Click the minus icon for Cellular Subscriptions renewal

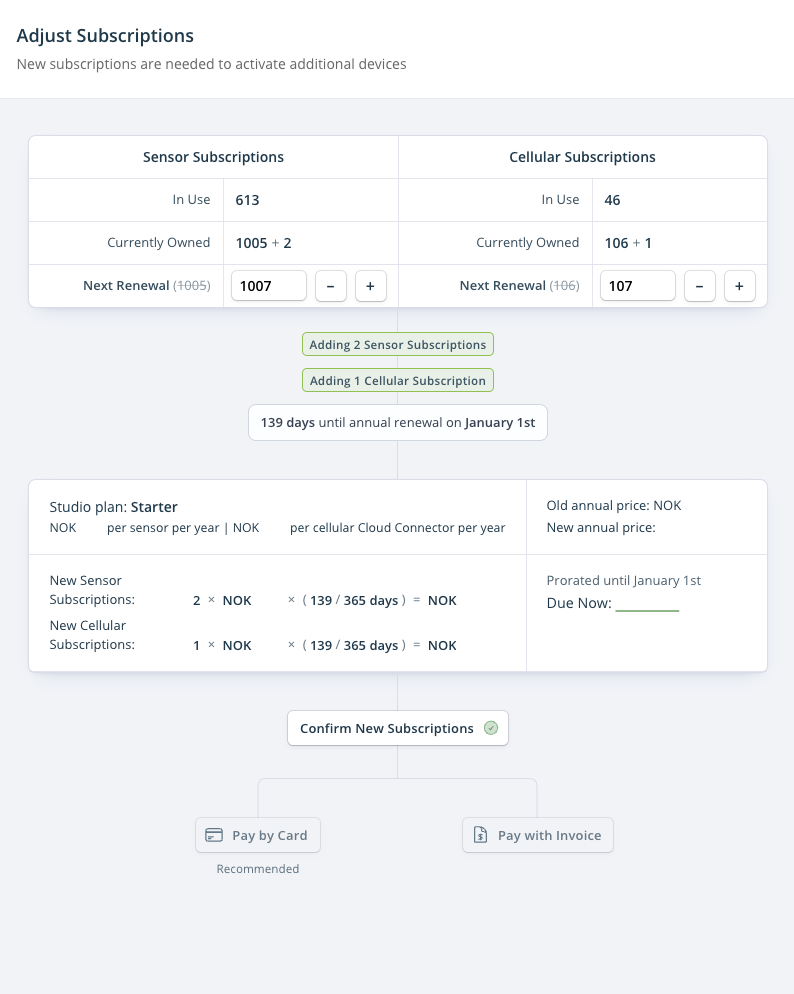[700, 286]
